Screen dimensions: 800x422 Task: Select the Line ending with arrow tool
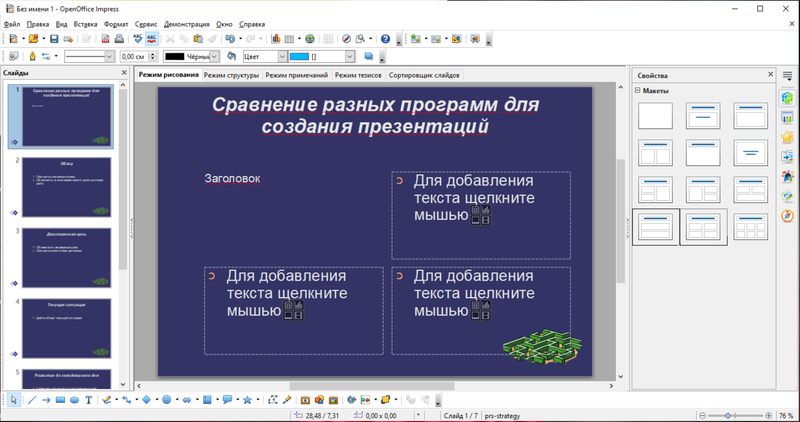point(46,400)
